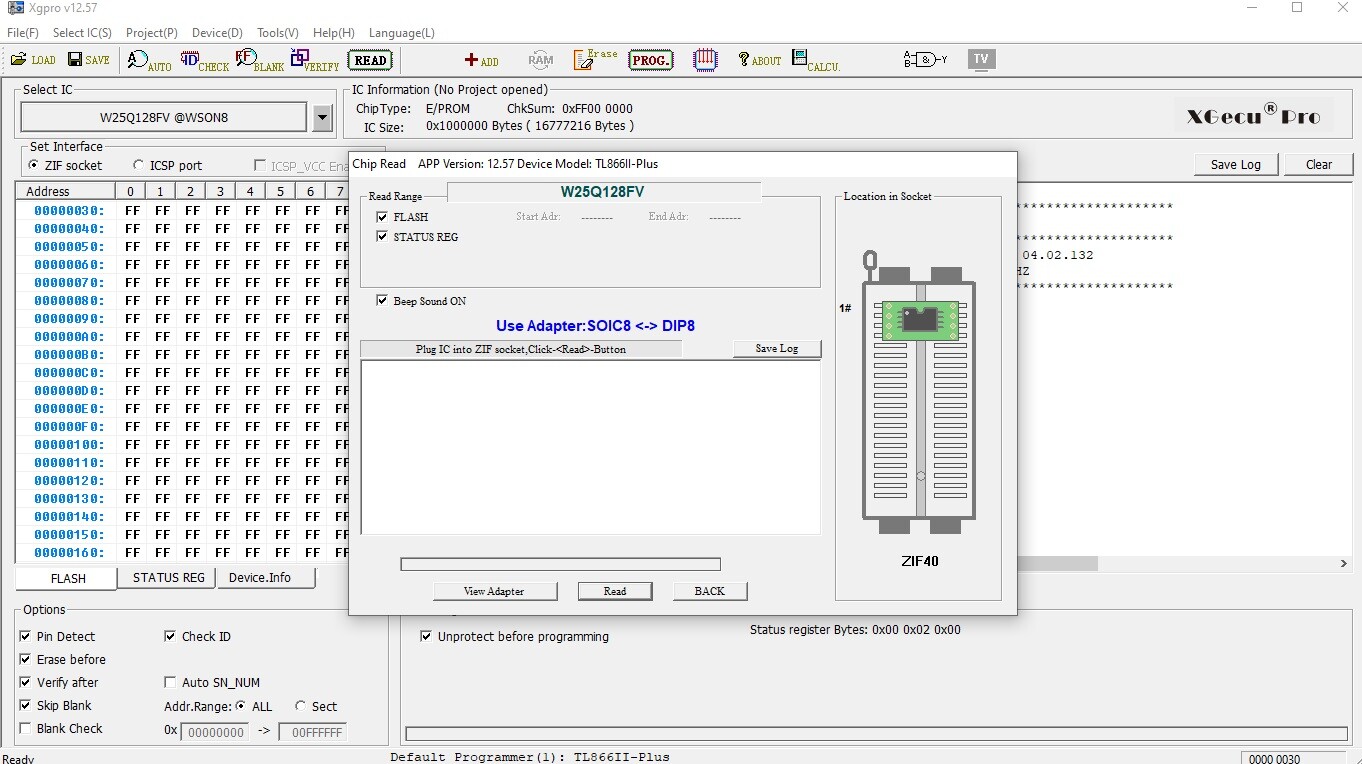Viewport: 1362px width, 764px height.
Task: Click the SAVE toolbar icon
Action: click(88, 60)
